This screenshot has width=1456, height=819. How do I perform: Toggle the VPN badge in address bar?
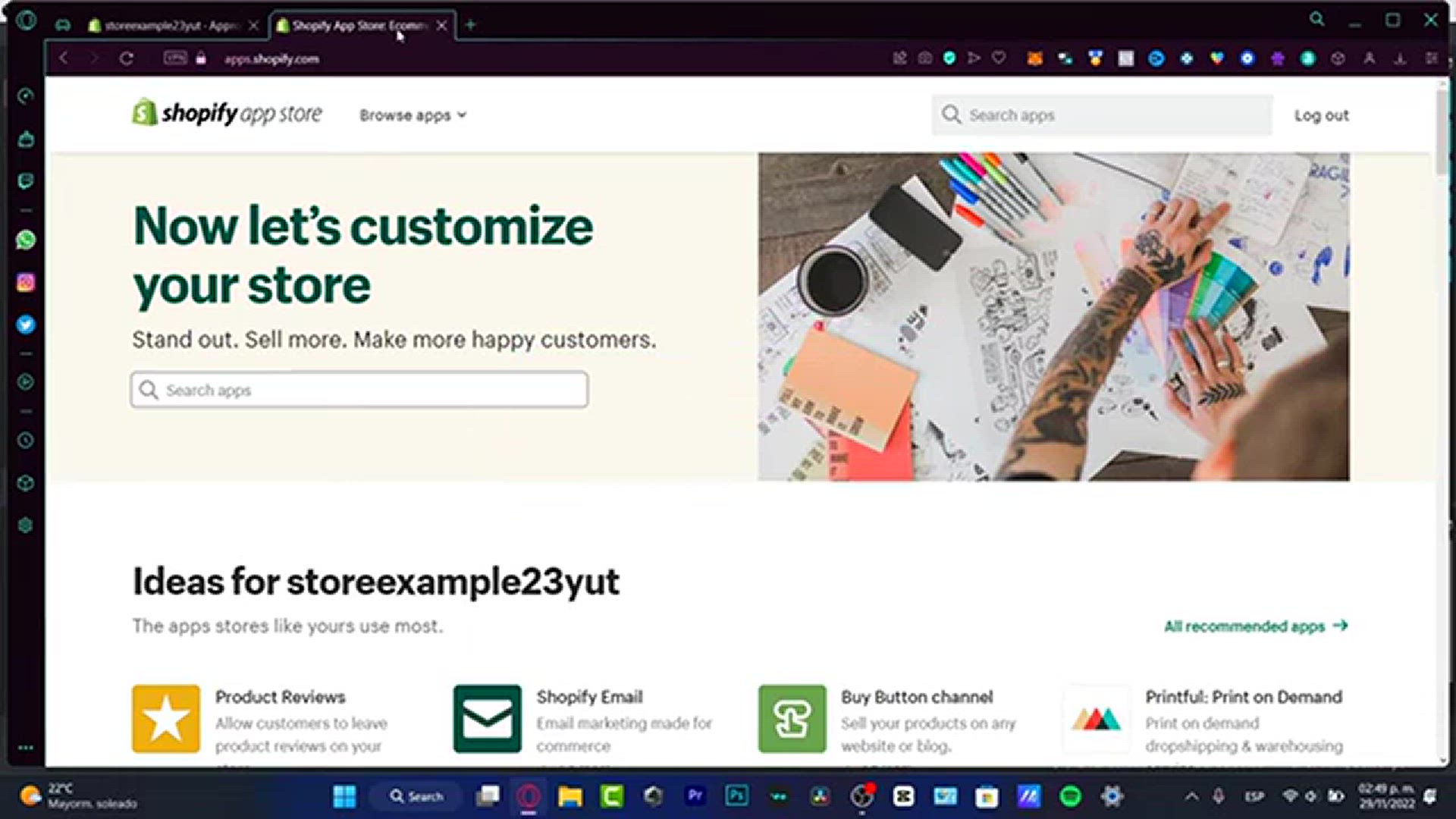coord(175,58)
